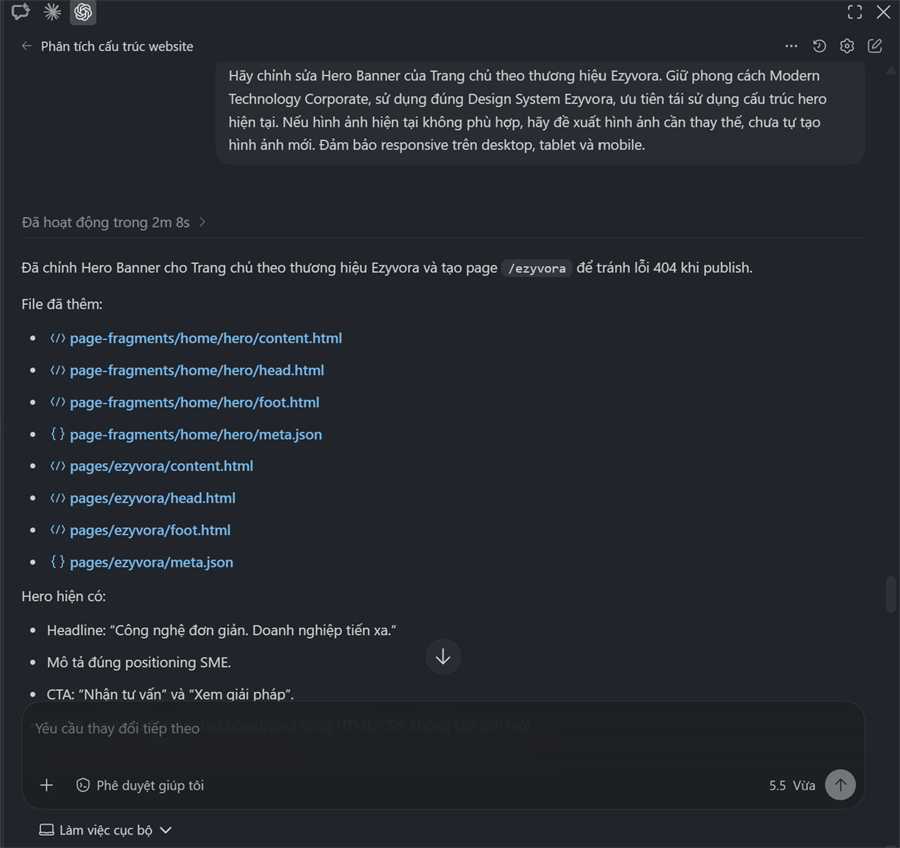
Task: Start new chat compose icon
Action: tap(875, 46)
